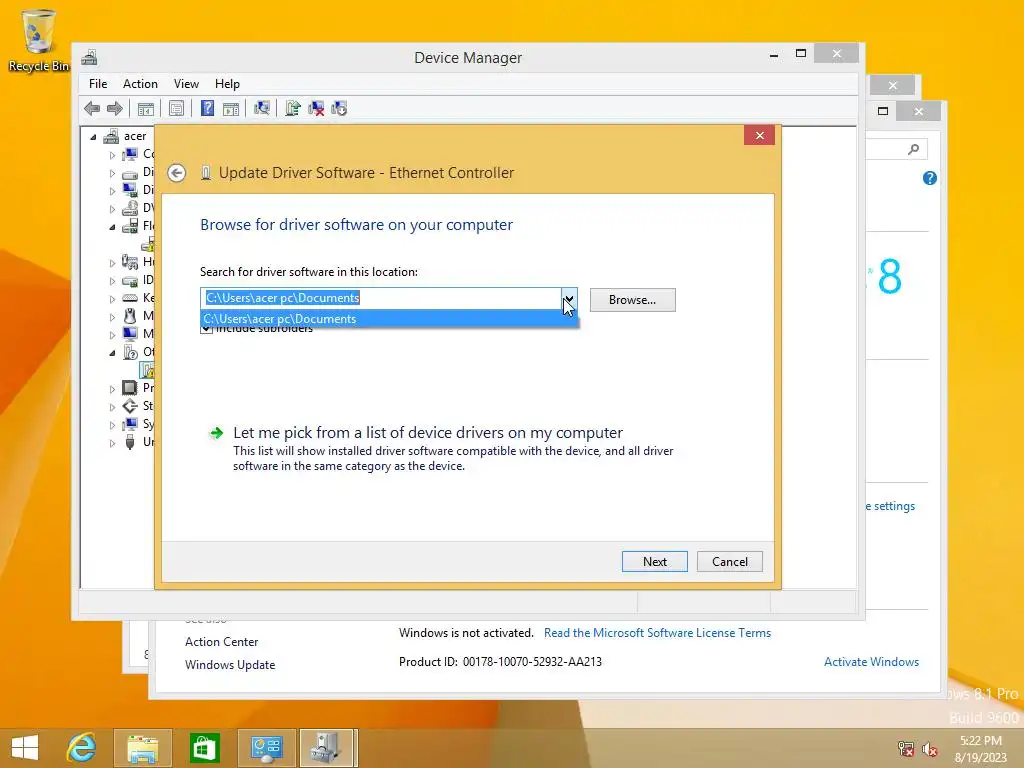Click the Browse... button

tap(632, 300)
